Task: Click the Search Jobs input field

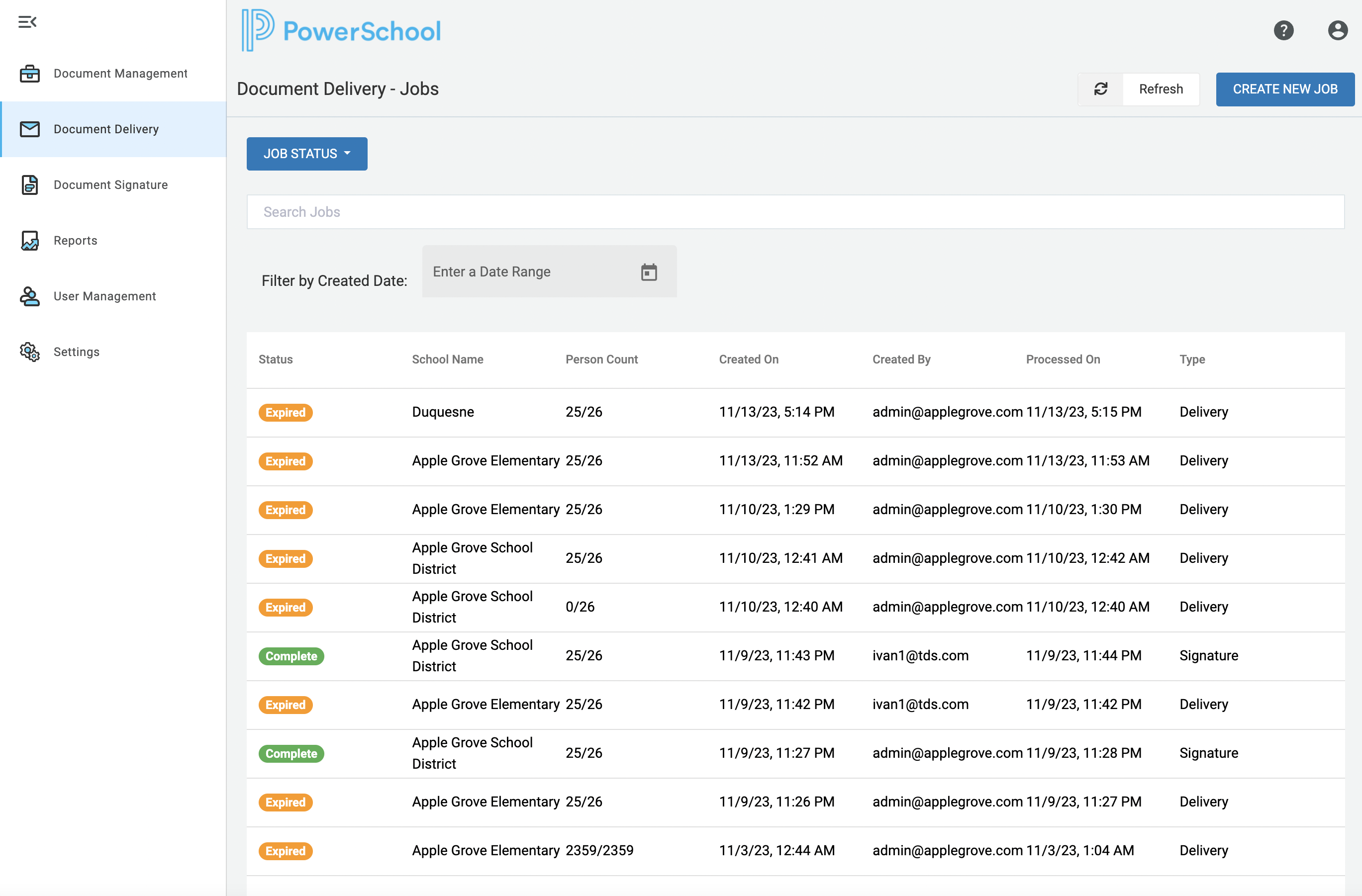Action: (x=796, y=211)
